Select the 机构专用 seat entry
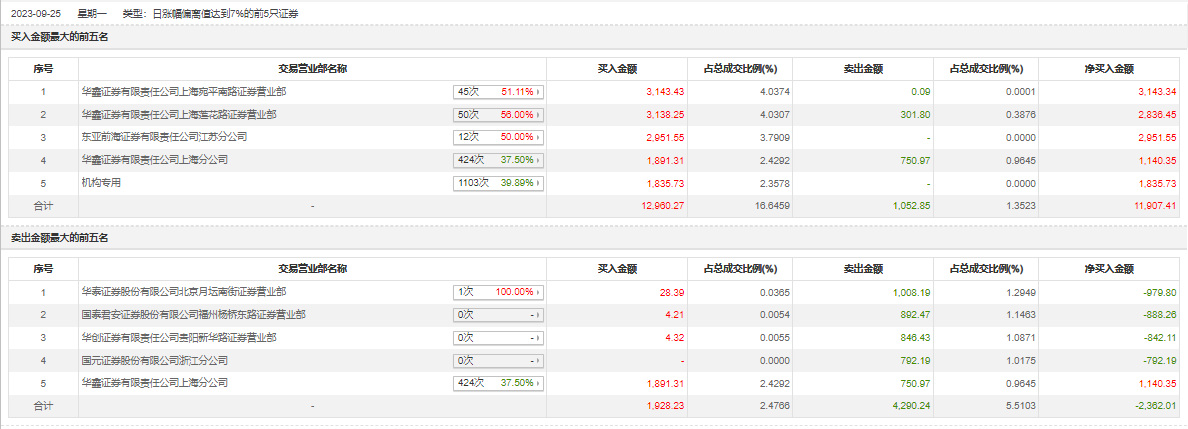Viewport: 1188px width, 429px height. [101, 183]
